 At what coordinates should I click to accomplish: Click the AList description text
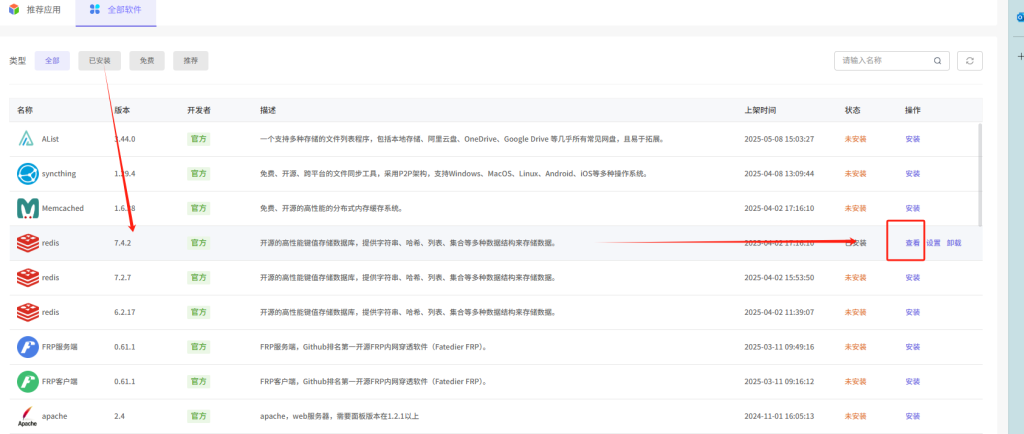click(462, 139)
